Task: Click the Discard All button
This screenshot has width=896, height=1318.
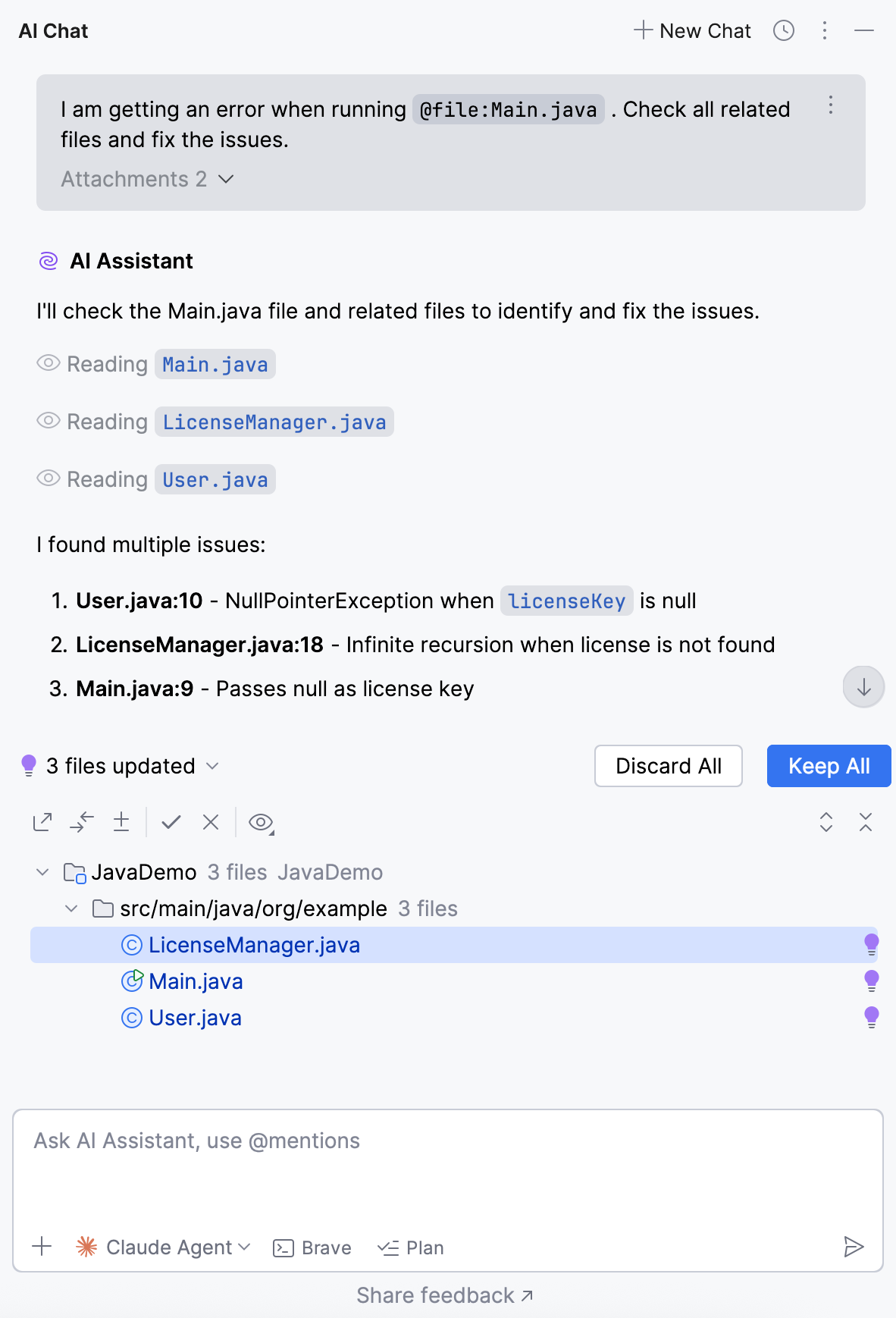Action: click(668, 766)
